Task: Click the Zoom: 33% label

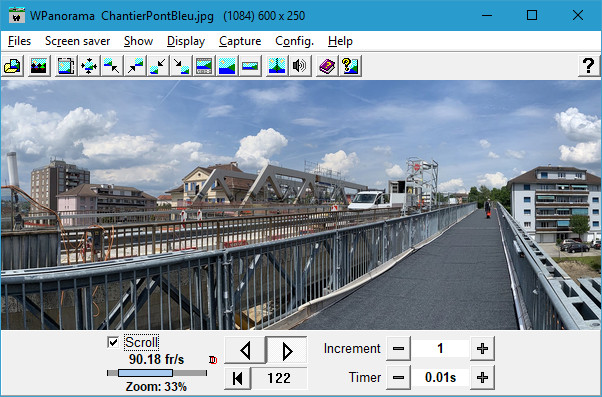Action: coord(156,387)
